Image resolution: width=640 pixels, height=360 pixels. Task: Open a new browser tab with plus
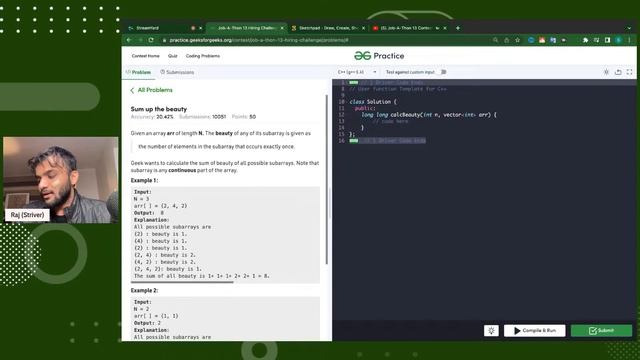click(458, 28)
